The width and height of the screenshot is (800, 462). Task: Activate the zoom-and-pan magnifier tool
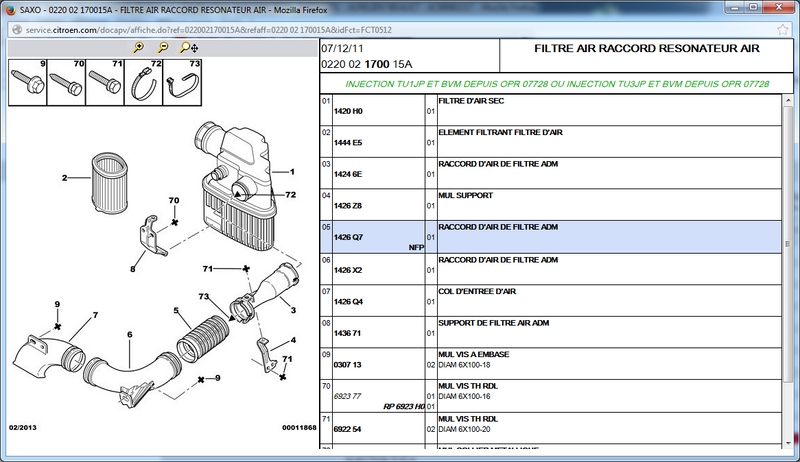pyautogui.click(x=189, y=47)
